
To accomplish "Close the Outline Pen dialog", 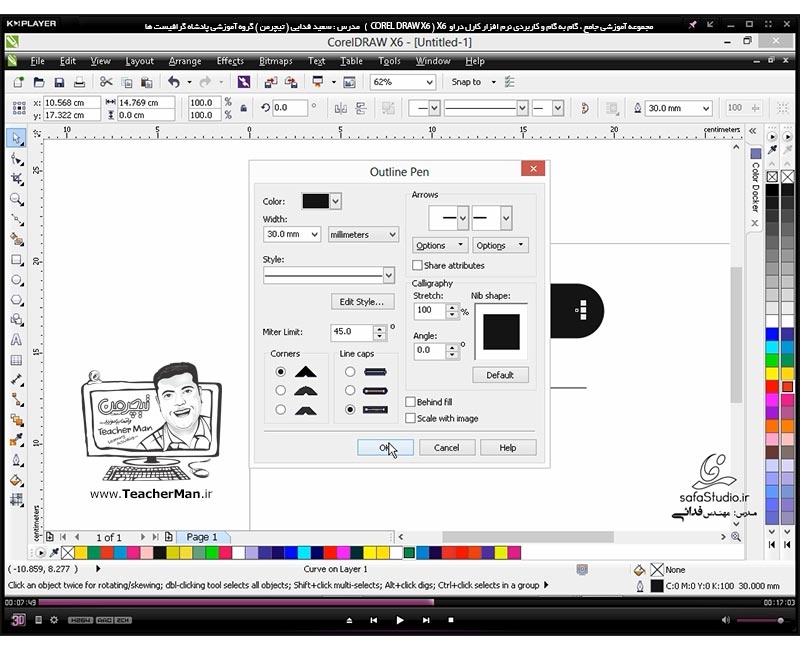I will (533, 168).
